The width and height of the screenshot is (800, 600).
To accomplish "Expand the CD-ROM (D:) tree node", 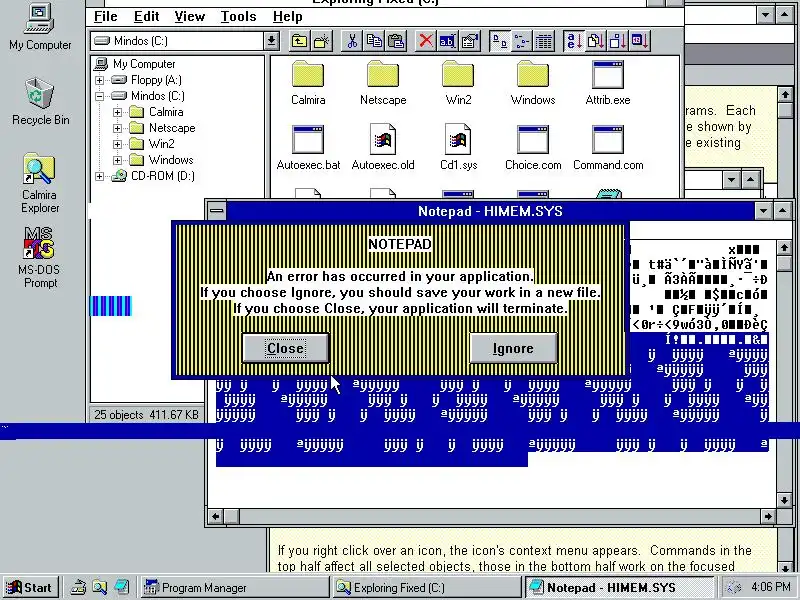I will [x=99, y=177].
